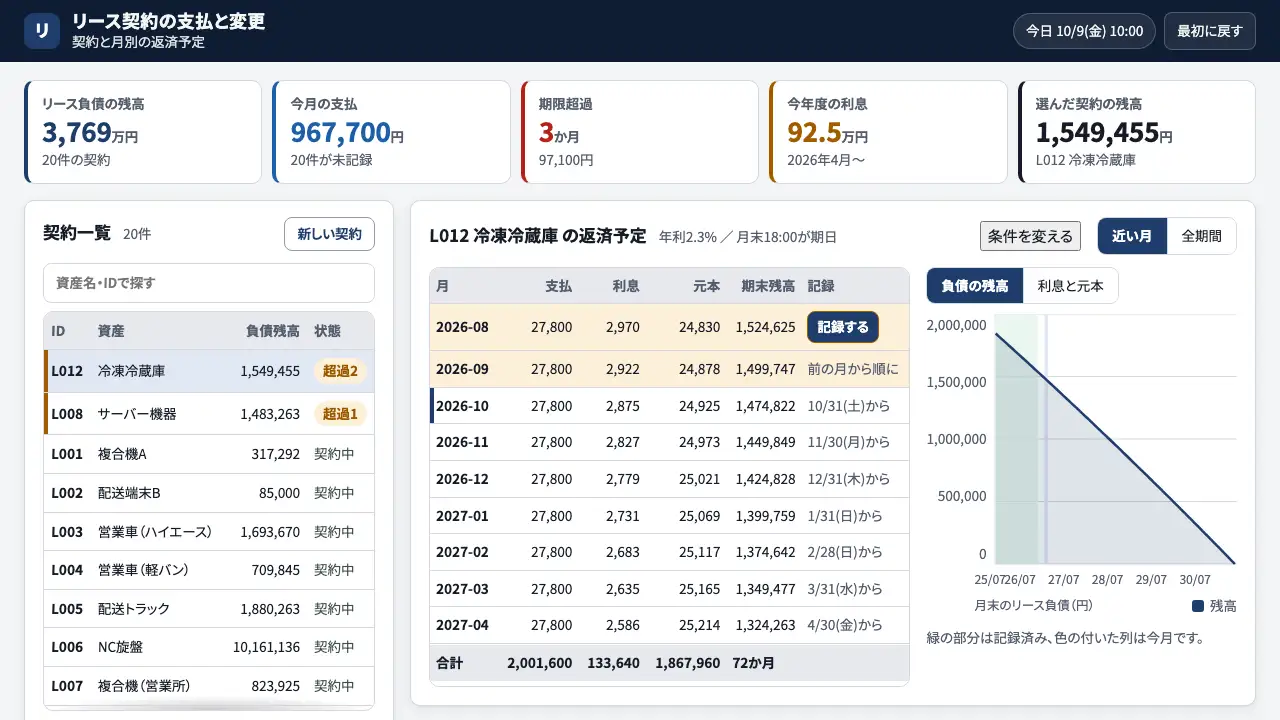Click the 1,867,960 total principal cell
This screenshot has height=720, width=1280.
688,663
